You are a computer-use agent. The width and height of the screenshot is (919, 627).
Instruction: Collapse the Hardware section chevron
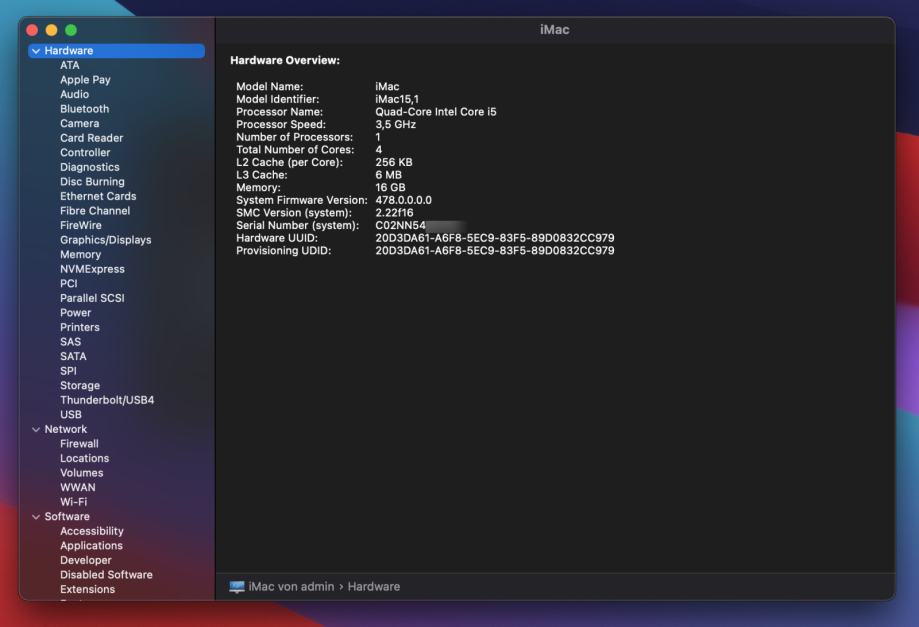tap(36, 51)
